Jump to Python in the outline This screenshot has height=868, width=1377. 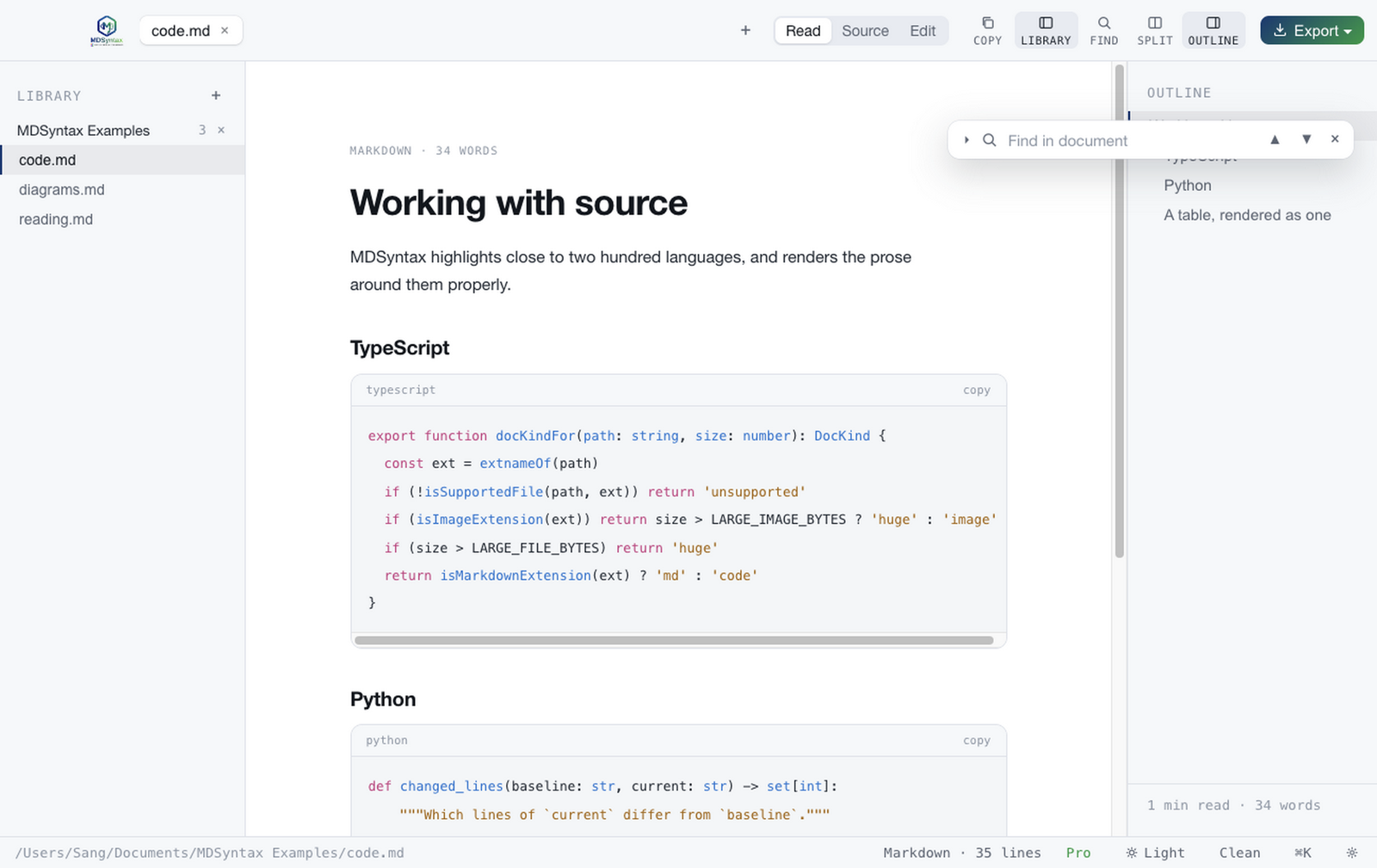click(x=1188, y=186)
